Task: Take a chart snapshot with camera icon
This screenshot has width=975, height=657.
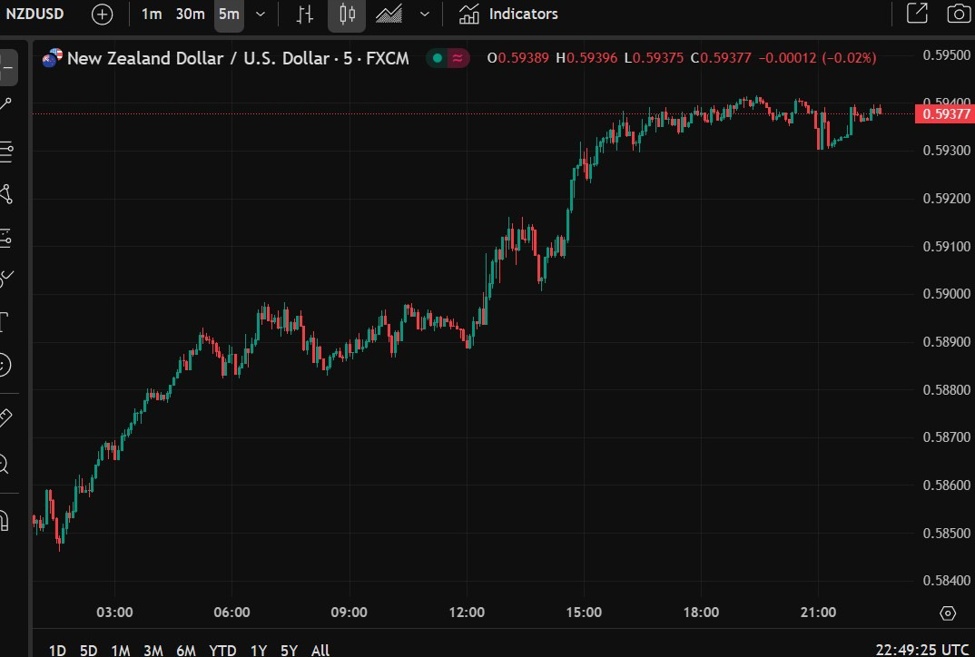Action: (x=957, y=14)
